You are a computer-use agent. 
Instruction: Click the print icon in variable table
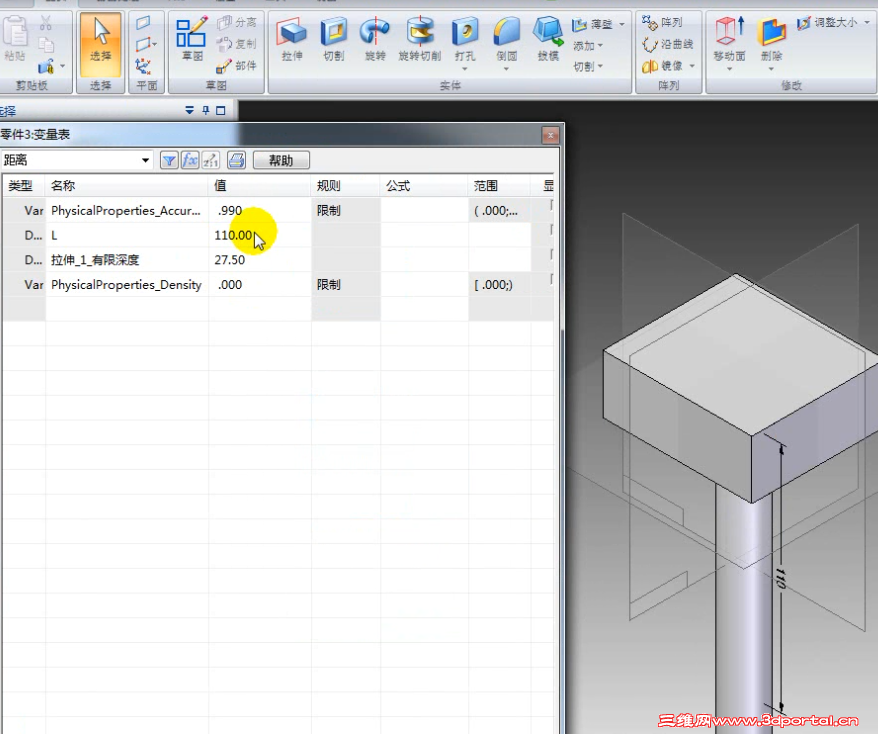236,161
